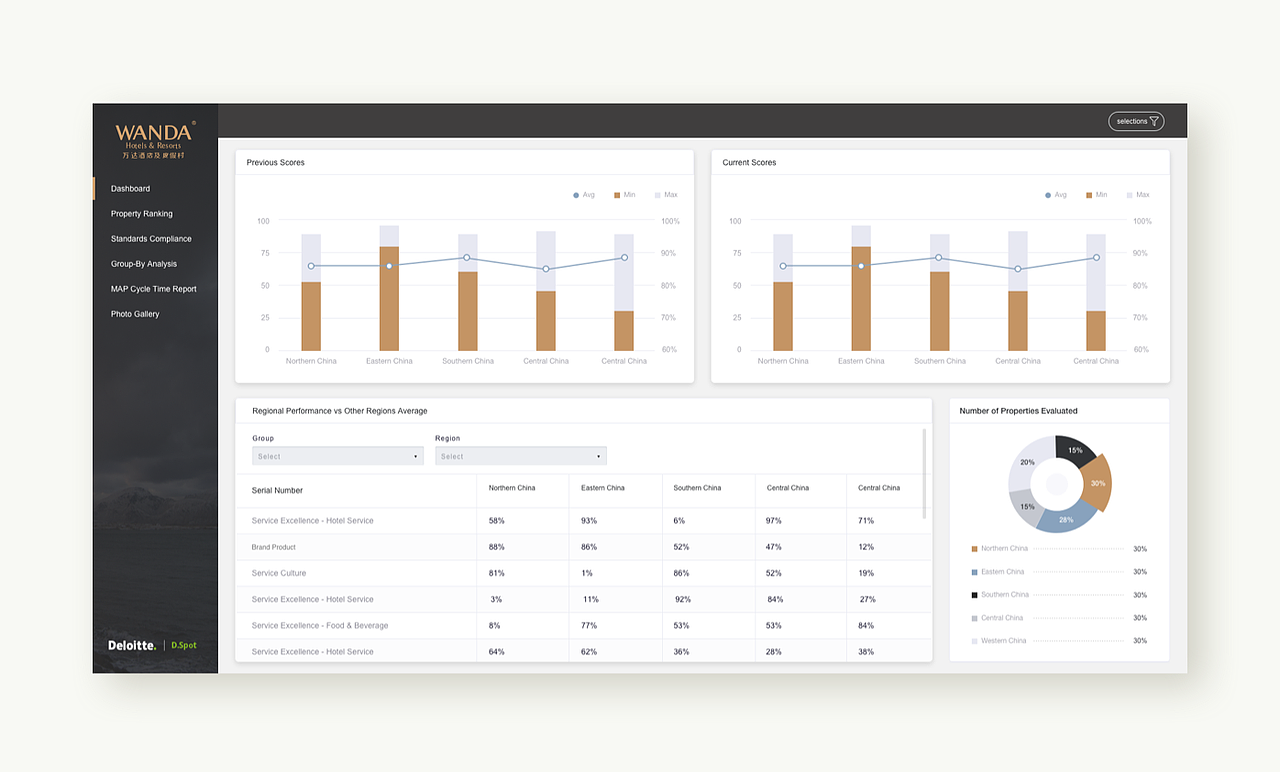The image size is (1280, 772).
Task: Click Southern China table column header
Action: 697,488
